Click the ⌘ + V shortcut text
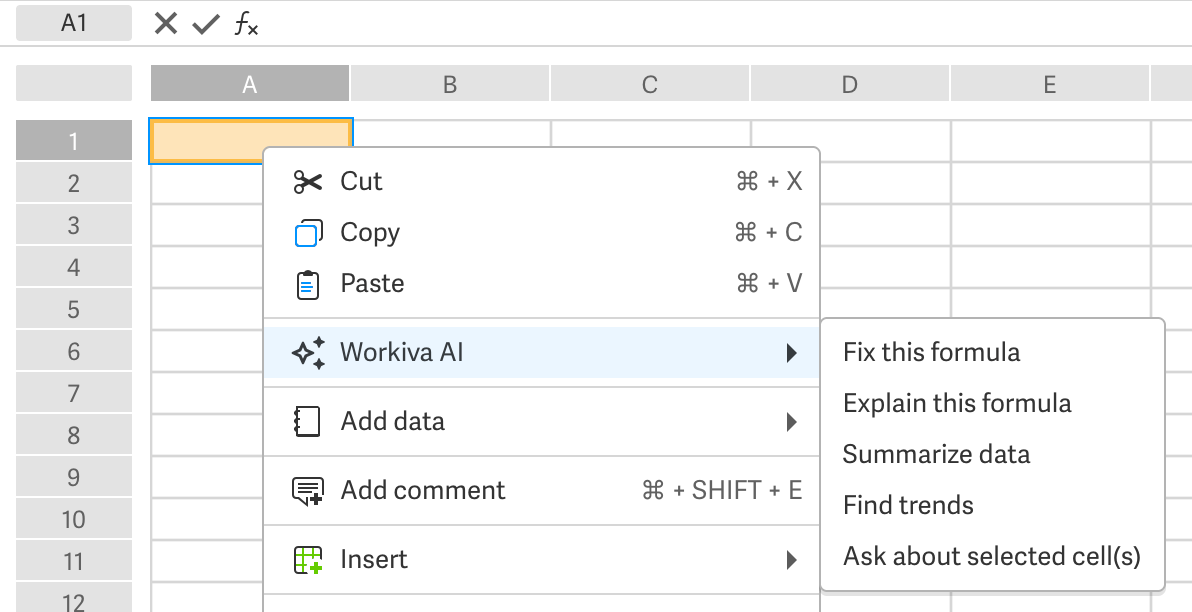The width and height of the screenshot is (1192, 612). tap(769, 284)
